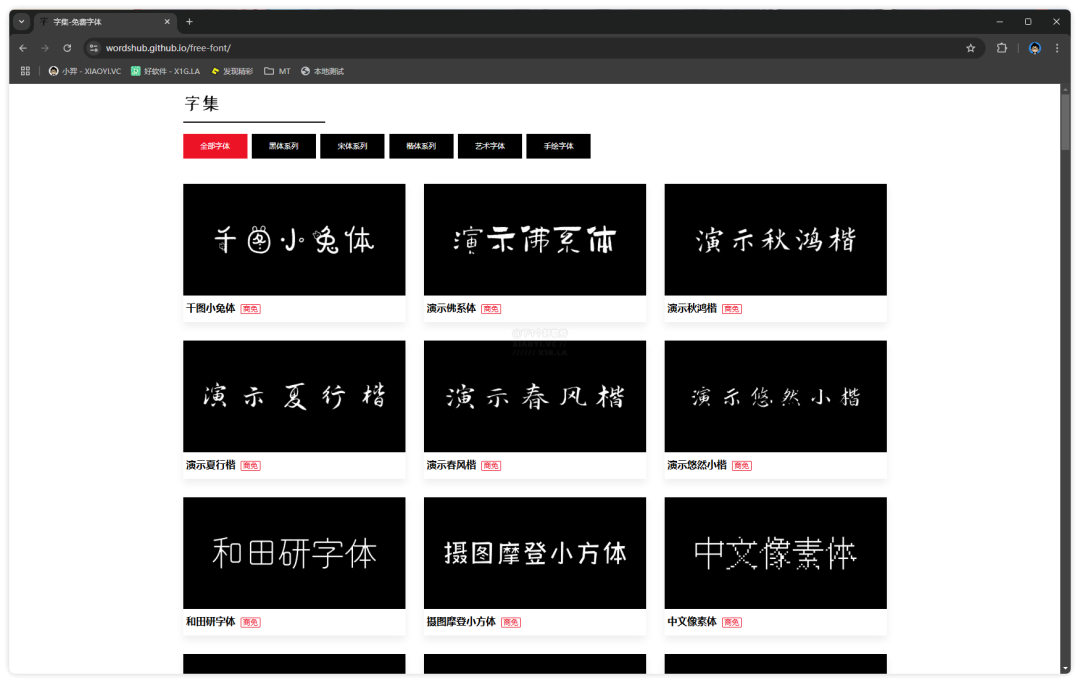Expand the tab search dropdown arrow
This screenshot has height=683, width=1080.
(21, 21)
